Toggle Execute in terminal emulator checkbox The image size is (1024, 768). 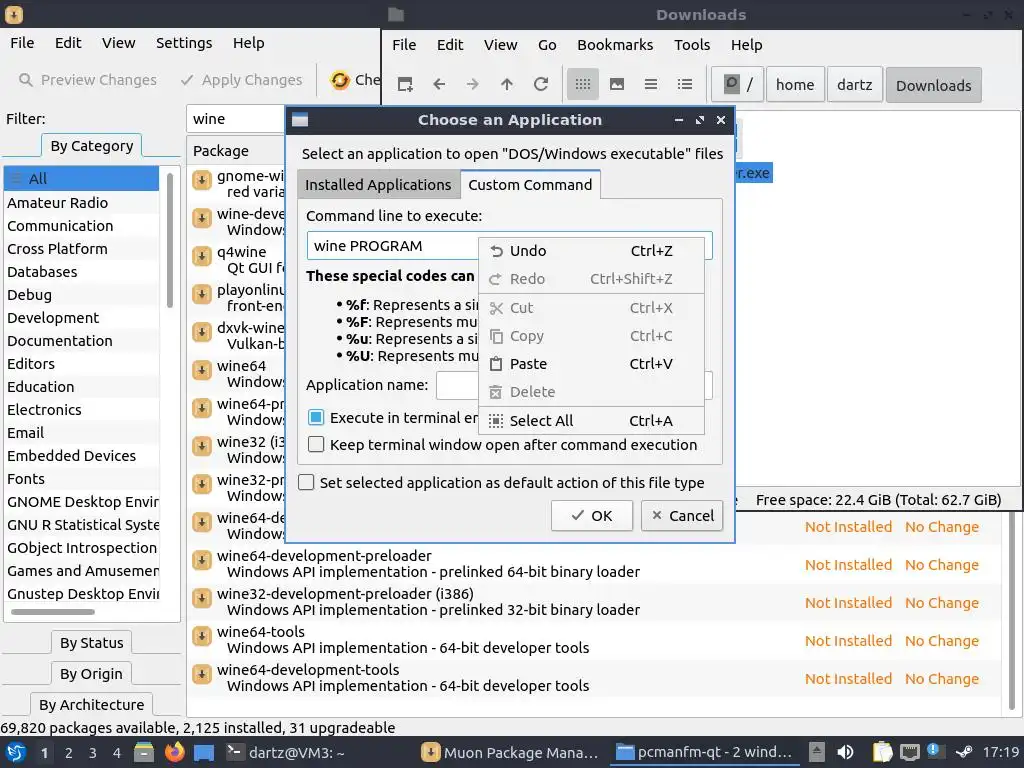tap(315, 417)
